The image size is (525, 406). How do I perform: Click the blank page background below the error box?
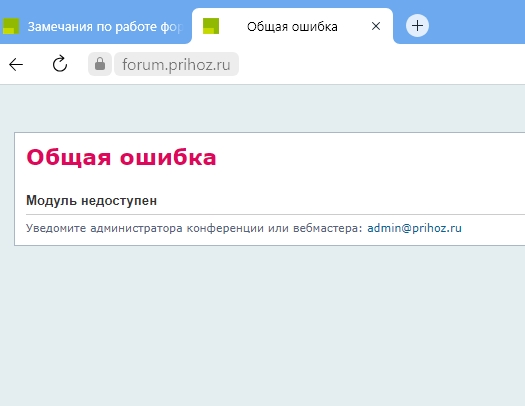262,325
